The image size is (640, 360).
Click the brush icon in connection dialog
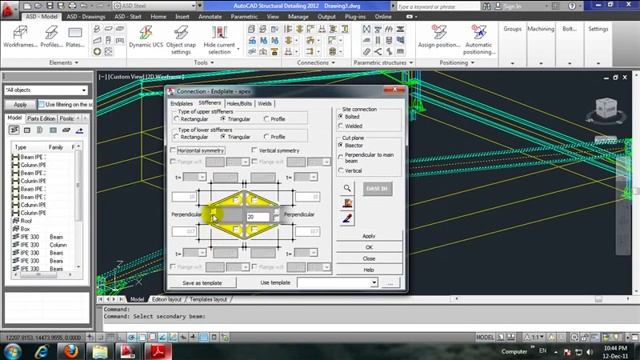click(x=347, y=218)
